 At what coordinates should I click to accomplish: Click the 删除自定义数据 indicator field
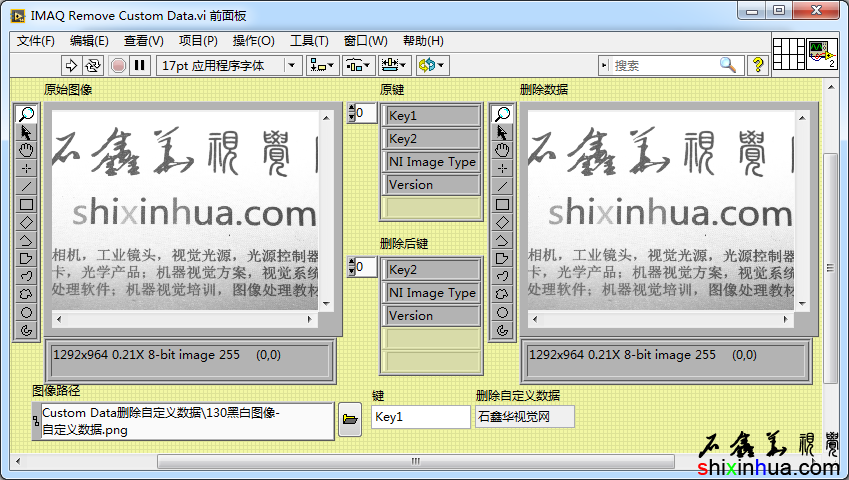[524, 417]
